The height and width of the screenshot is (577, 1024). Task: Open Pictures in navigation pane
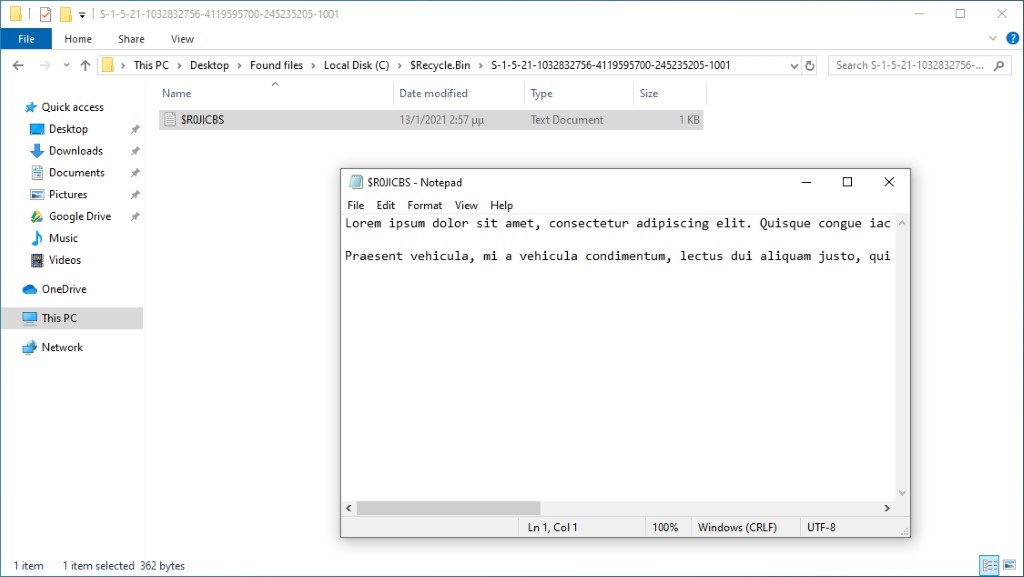click(68, 195)
